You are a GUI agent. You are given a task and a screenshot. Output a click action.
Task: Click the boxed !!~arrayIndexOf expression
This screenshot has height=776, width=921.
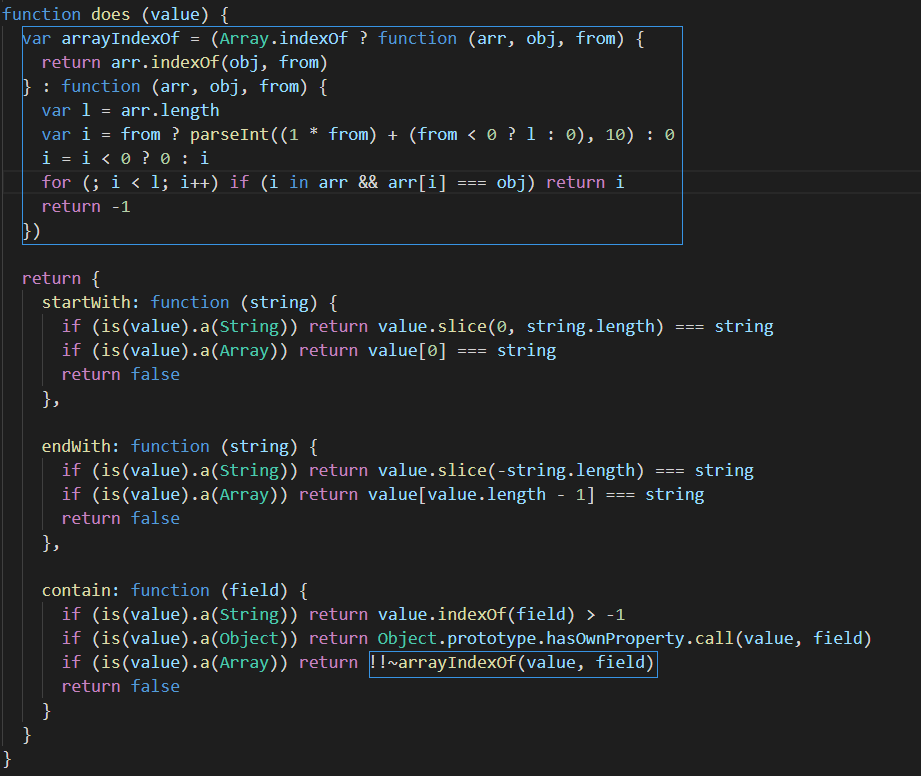(x=513, y=662)
